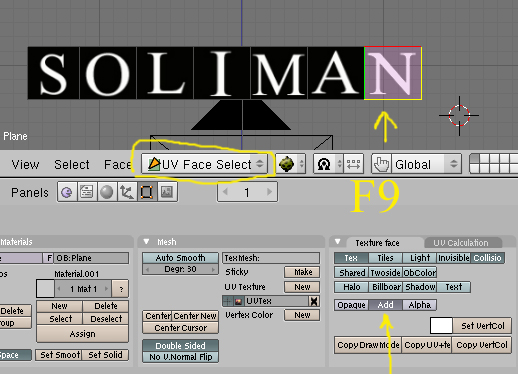The width and height of the screenshot is (518, 374).
Task: Click the TexMesh input field
Action: tap(271, 258)
